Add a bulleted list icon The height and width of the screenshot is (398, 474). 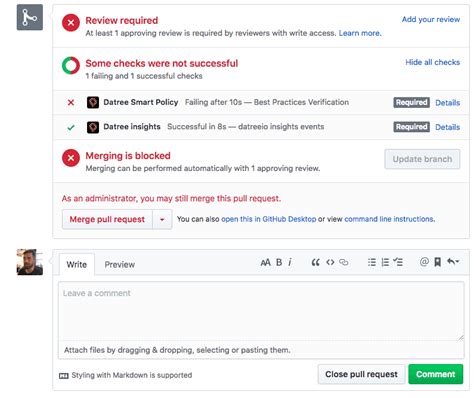(x=372, y=262)
